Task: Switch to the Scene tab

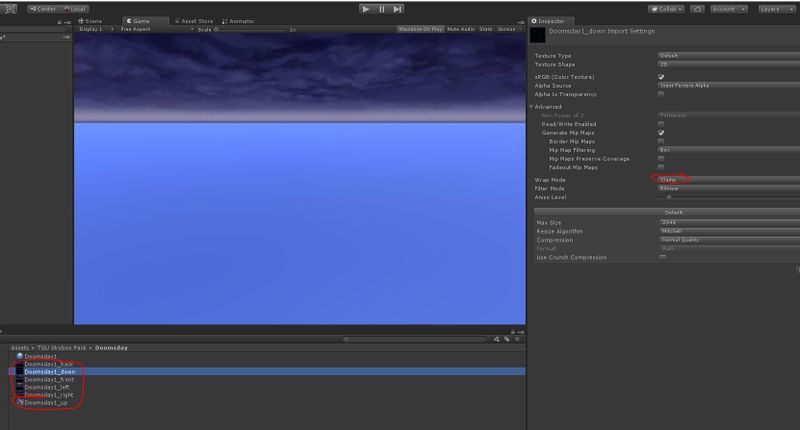Action: pos(90,21)
